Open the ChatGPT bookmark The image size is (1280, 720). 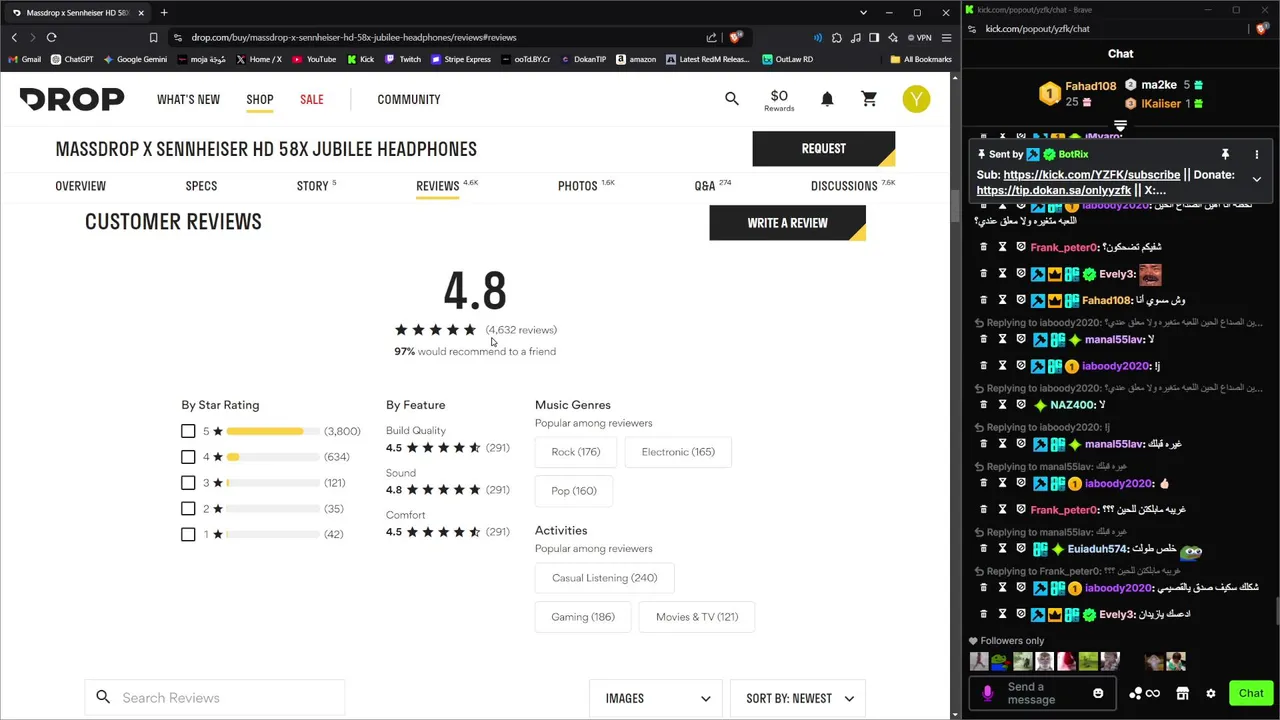tap(71, 59)
